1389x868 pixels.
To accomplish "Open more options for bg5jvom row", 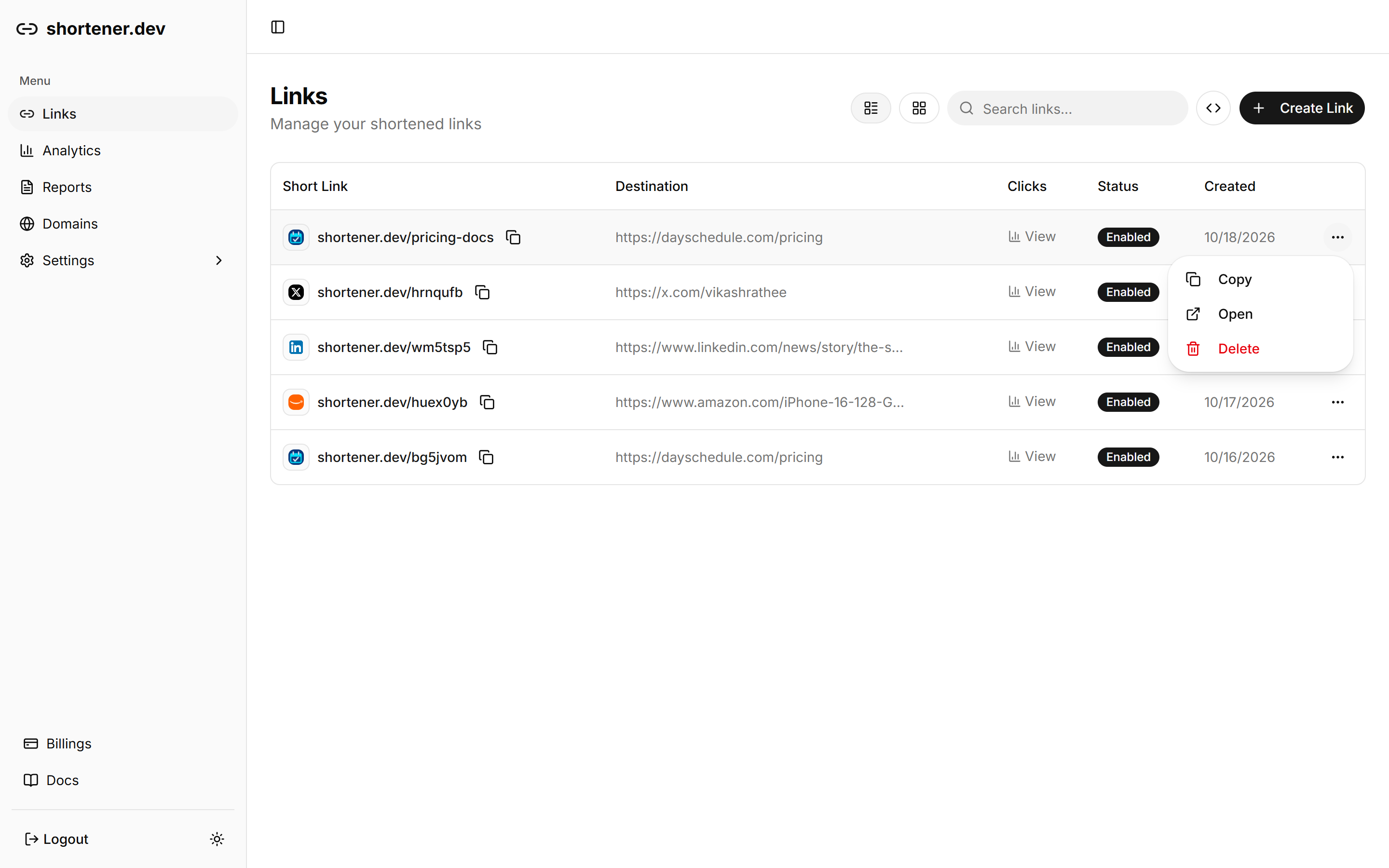I will pos(1337,458).
